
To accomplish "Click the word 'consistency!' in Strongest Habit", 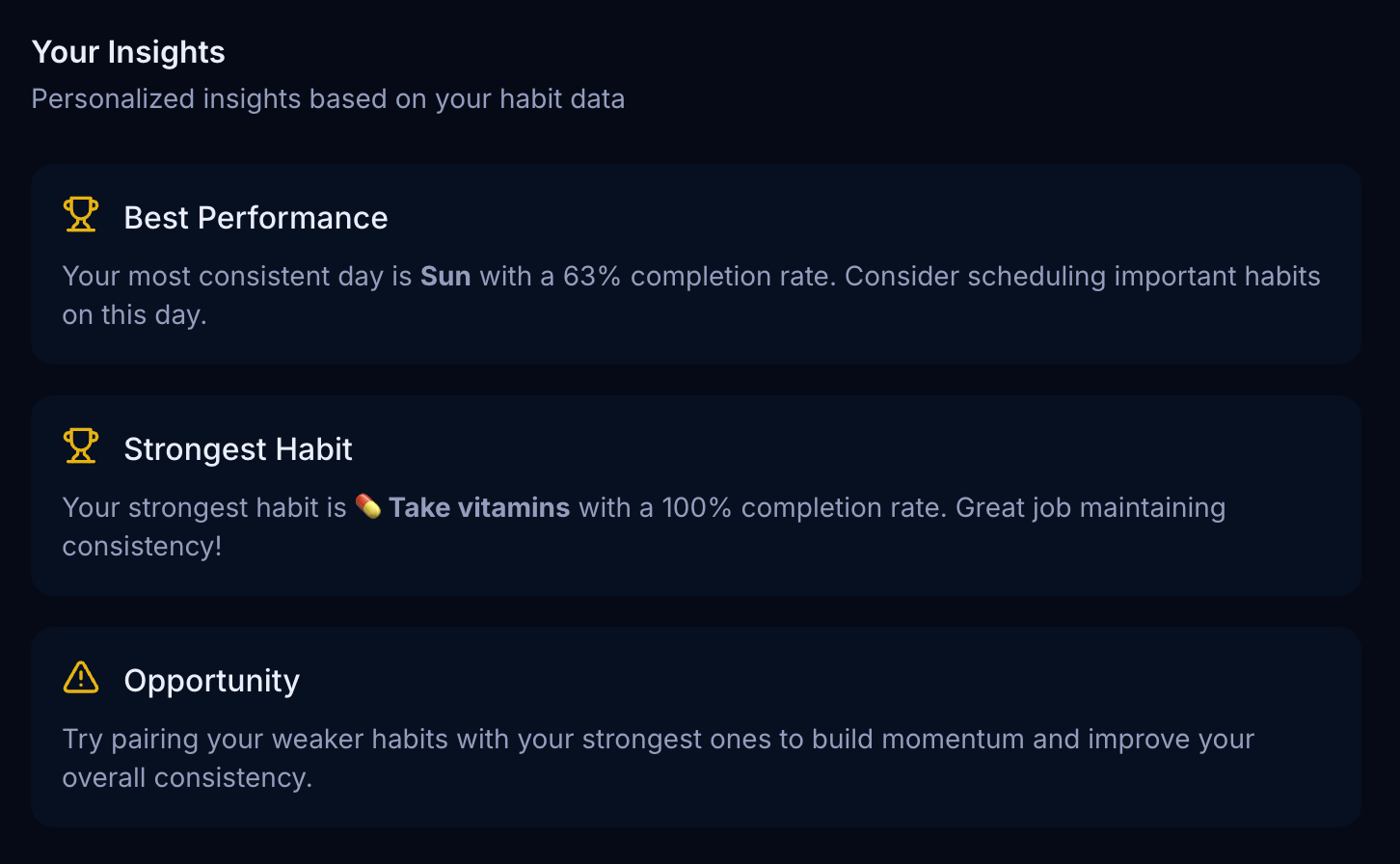I will [142, 547].
